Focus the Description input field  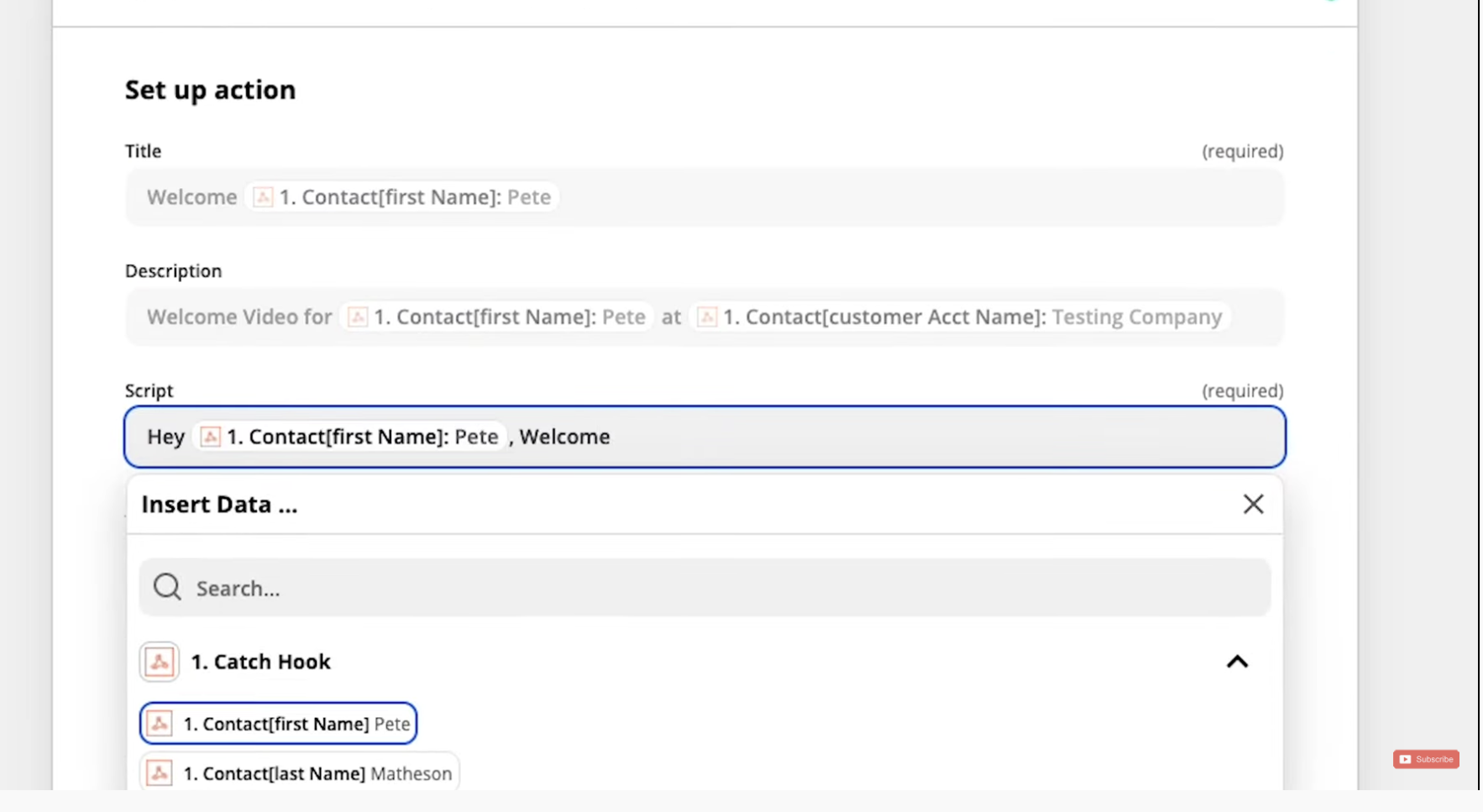[1255, 317]
